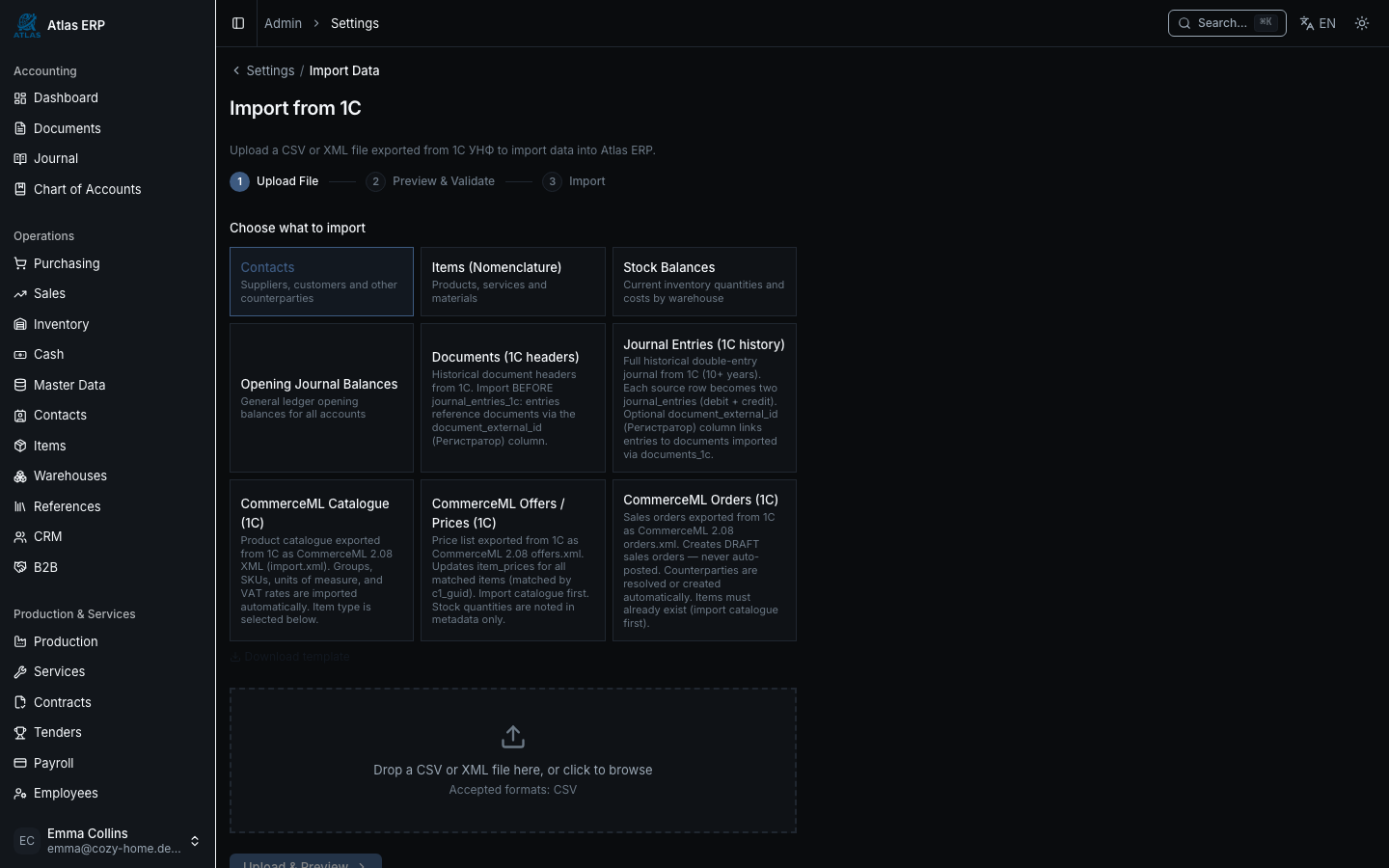
Task: Go back via the Settings breadcrumb link
Action: click(262, 70)
